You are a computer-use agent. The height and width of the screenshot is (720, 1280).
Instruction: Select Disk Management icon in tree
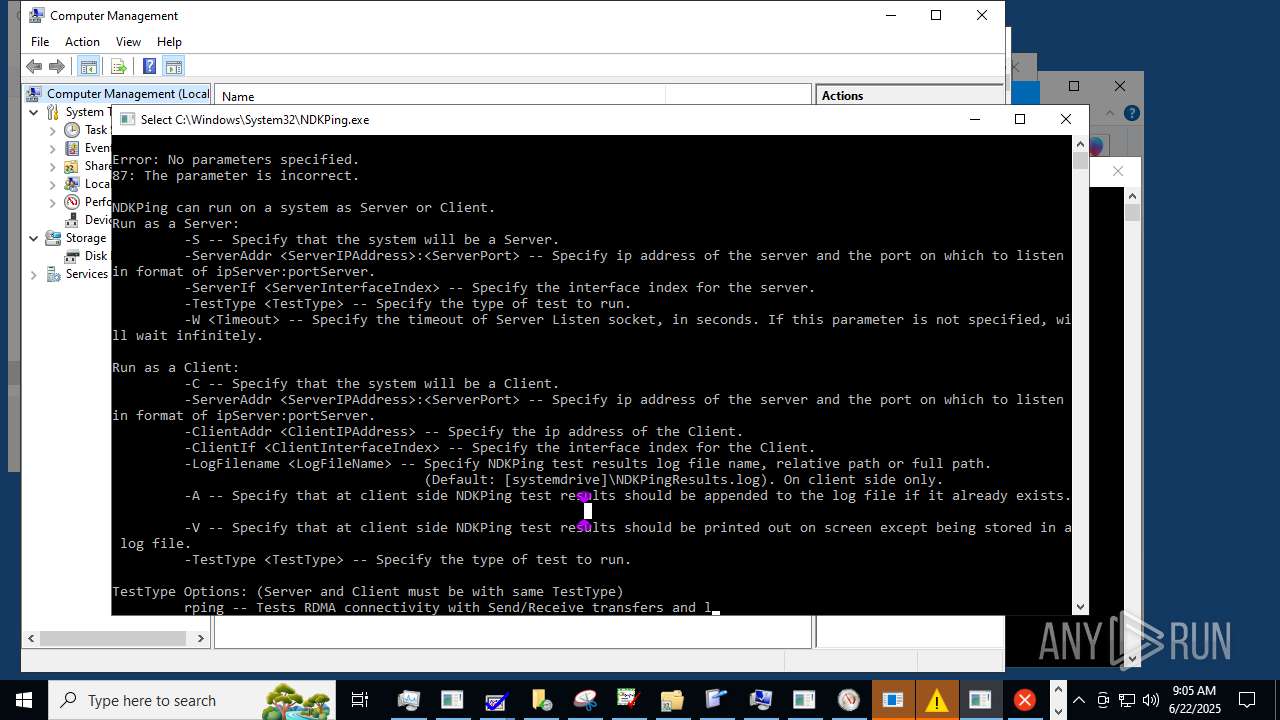72,256
